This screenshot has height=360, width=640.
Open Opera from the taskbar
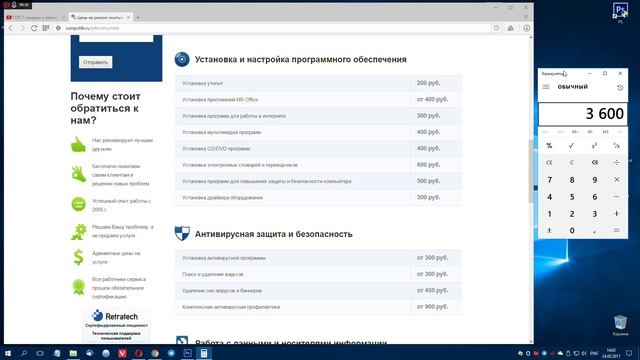(138, 353)
